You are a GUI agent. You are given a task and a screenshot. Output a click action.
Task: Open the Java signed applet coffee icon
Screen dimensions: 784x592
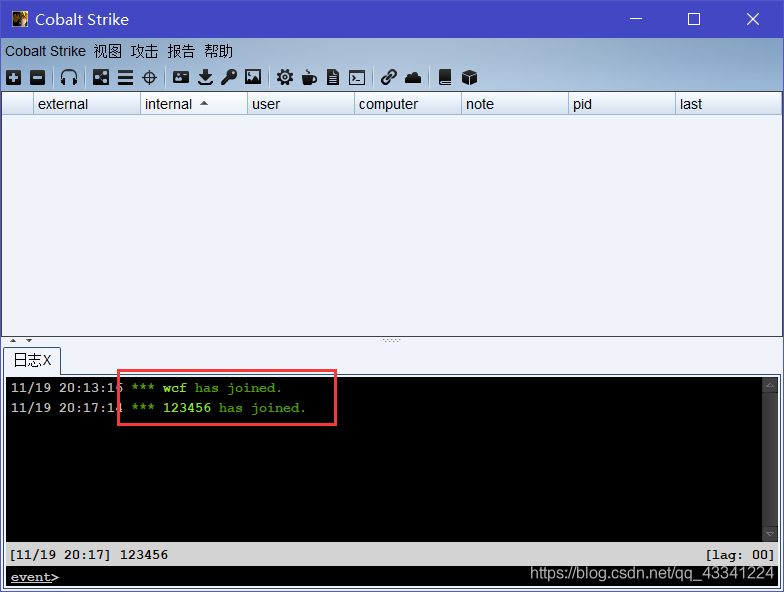pyautogui.click(x=309, y=78)
